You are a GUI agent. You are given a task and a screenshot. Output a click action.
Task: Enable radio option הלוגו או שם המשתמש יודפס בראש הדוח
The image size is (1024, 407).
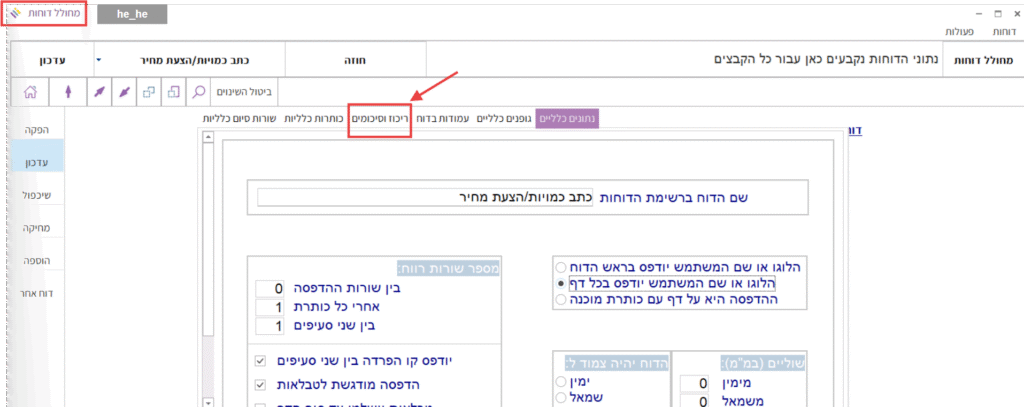tap(559, 268)
